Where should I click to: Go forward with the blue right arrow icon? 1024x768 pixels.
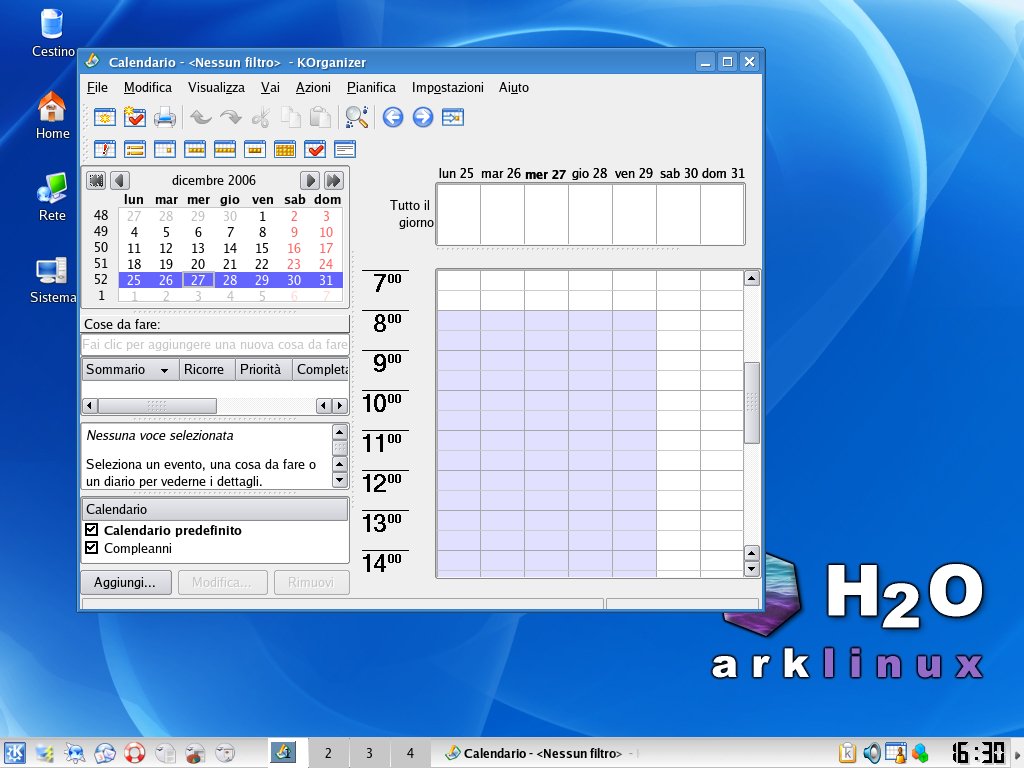coord(423,118)
